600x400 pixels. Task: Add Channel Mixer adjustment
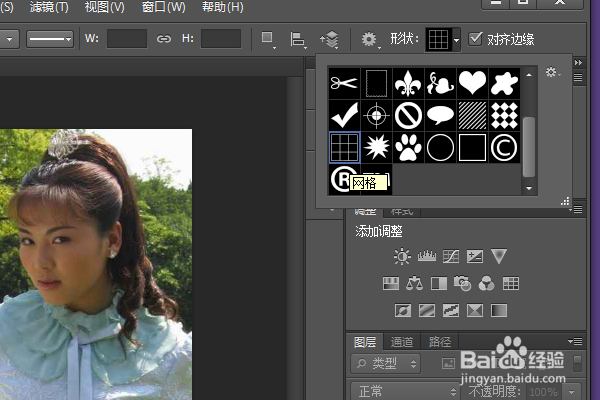pos(486,284)
